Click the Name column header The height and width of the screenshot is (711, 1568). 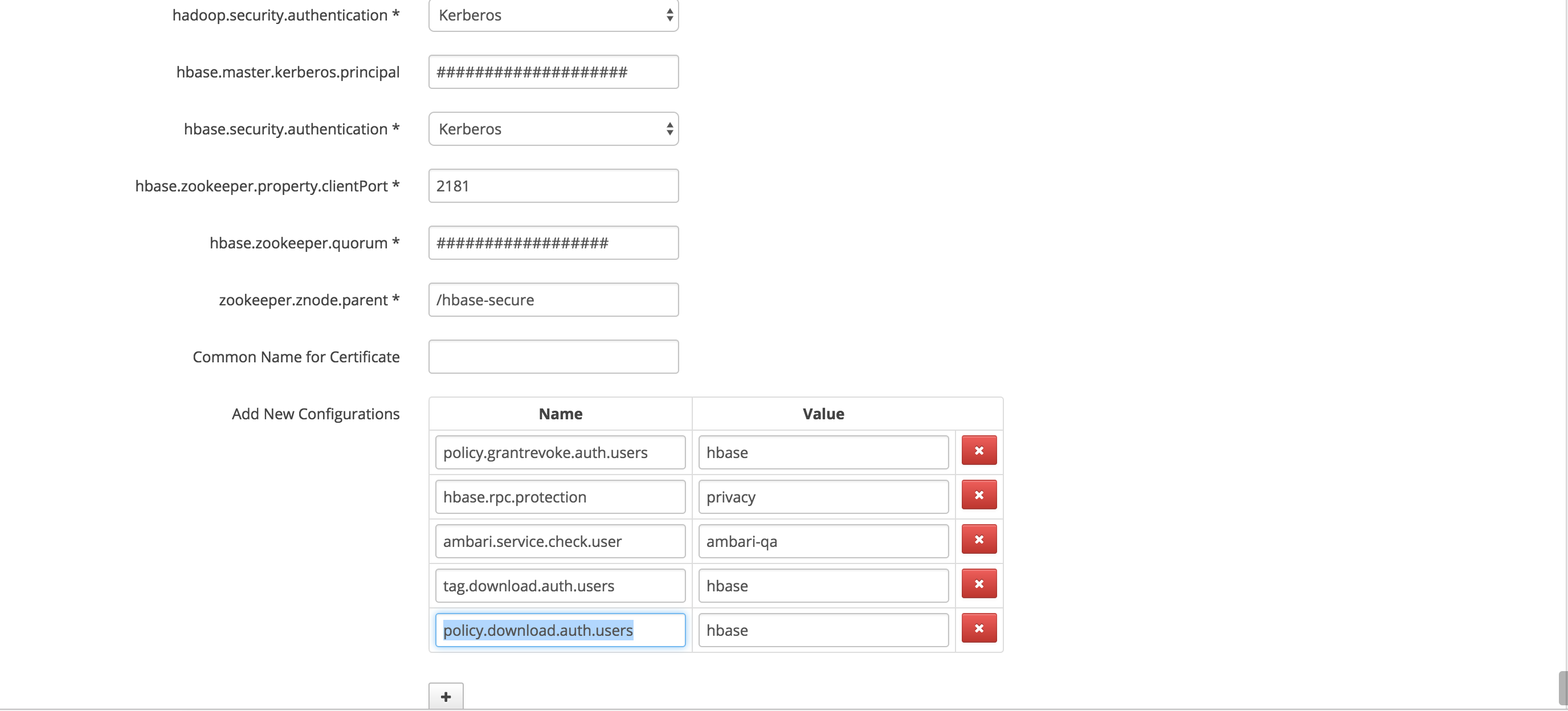[560, 414]
